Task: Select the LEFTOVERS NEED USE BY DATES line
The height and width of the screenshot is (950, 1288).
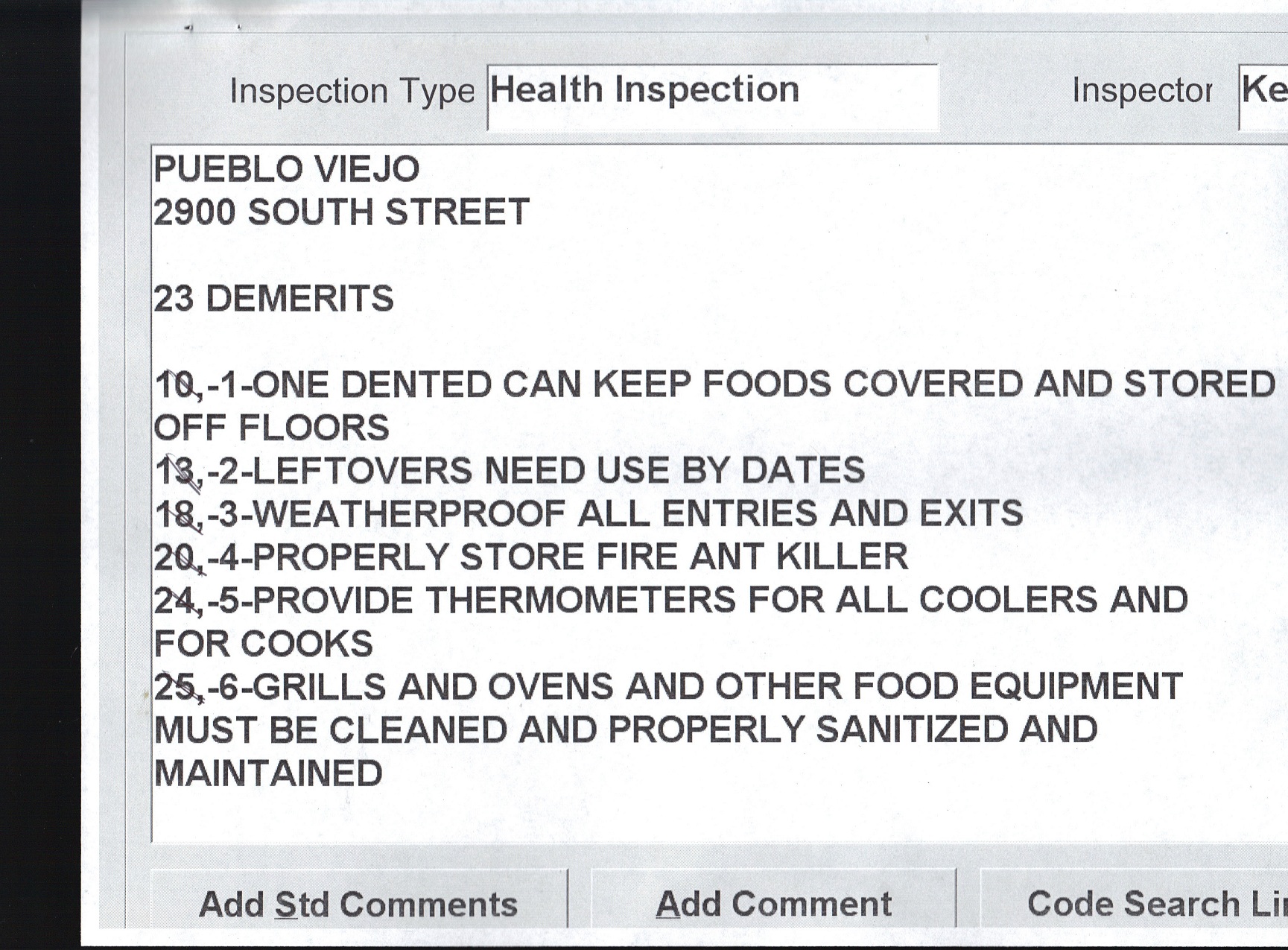Action: click(x=510, y=471)
